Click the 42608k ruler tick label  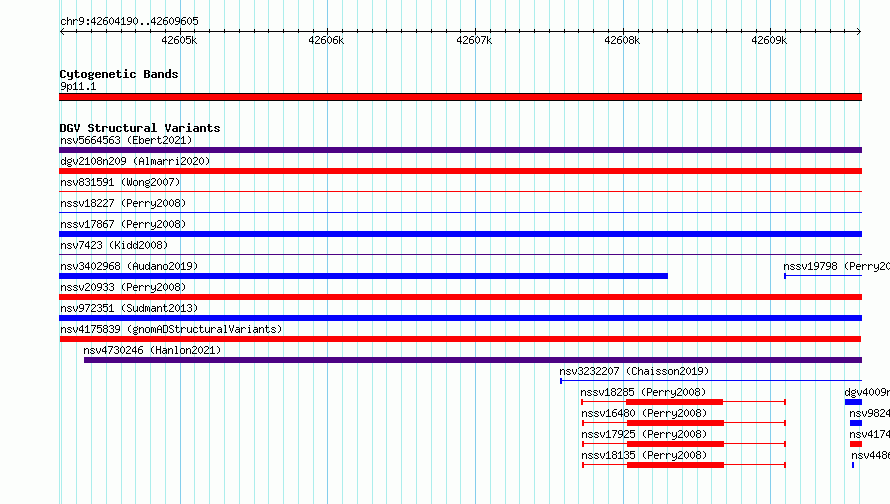pyautogui.click(x=622, y=40)
